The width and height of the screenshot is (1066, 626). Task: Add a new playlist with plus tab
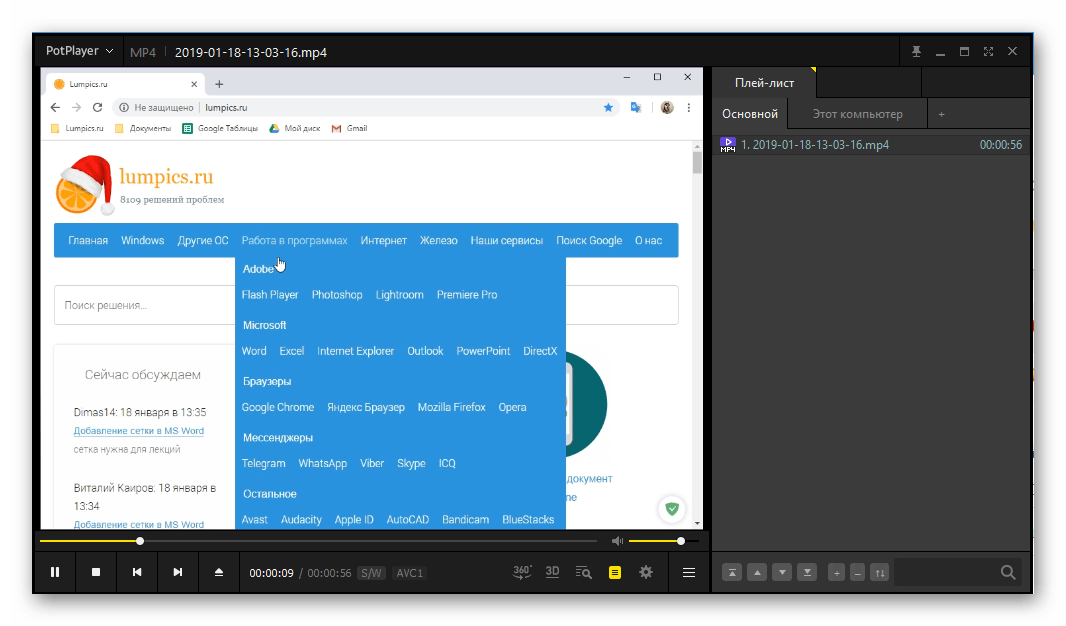[942, 114]
